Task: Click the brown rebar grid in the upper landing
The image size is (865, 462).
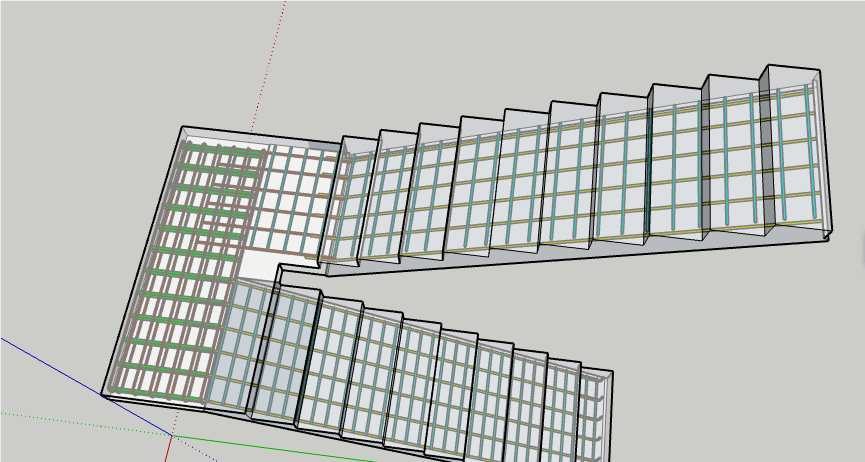Action: pos(295,190)
